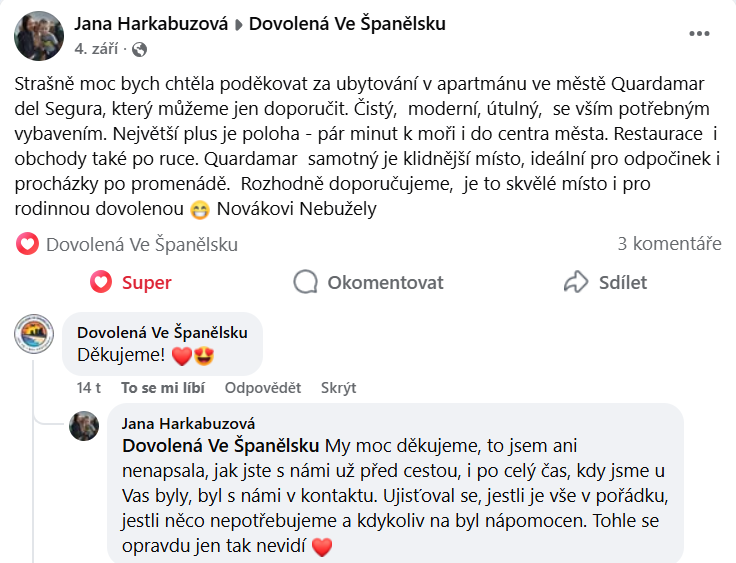Open the group name Dovolená Ve Španělsku in post header
Screen dimensions: 736x563
(347, 24)
